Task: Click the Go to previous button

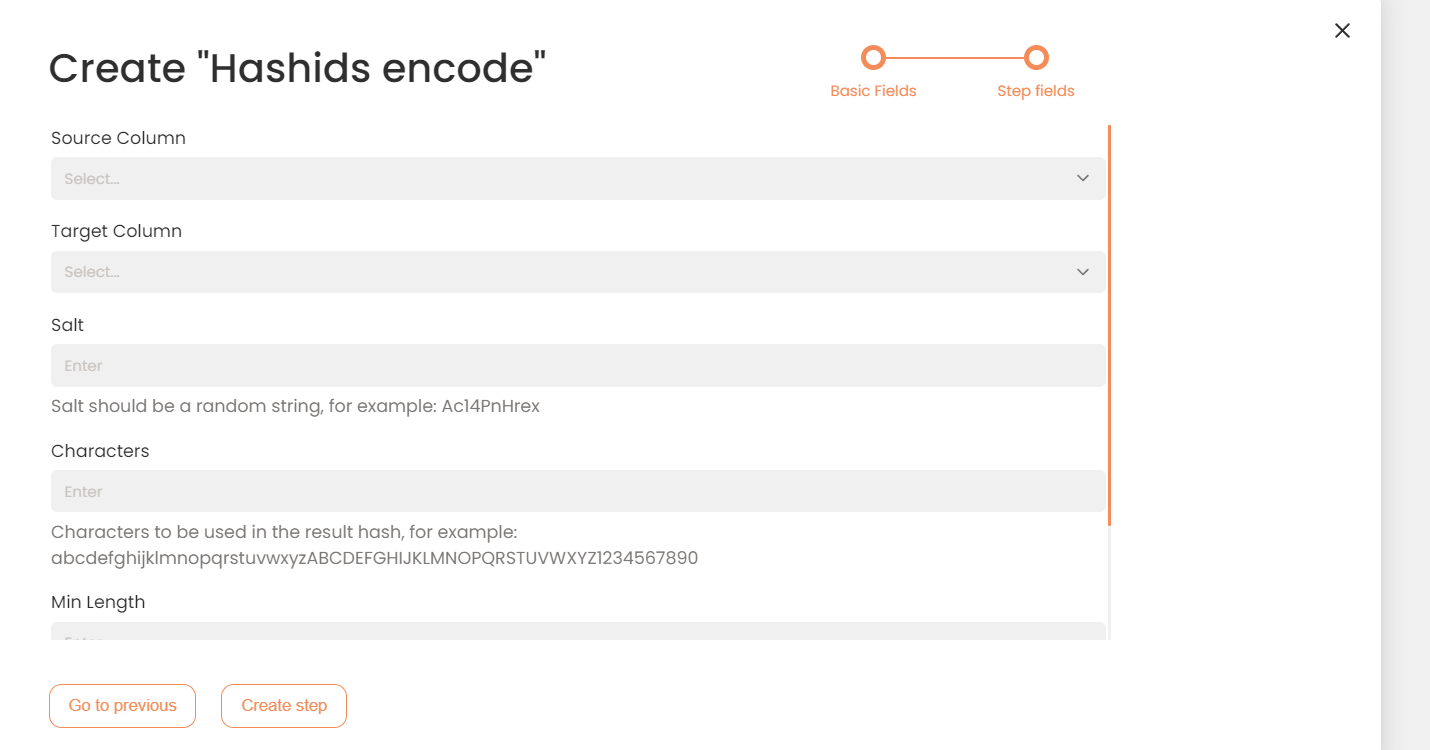Action: (x=122, y=705)
